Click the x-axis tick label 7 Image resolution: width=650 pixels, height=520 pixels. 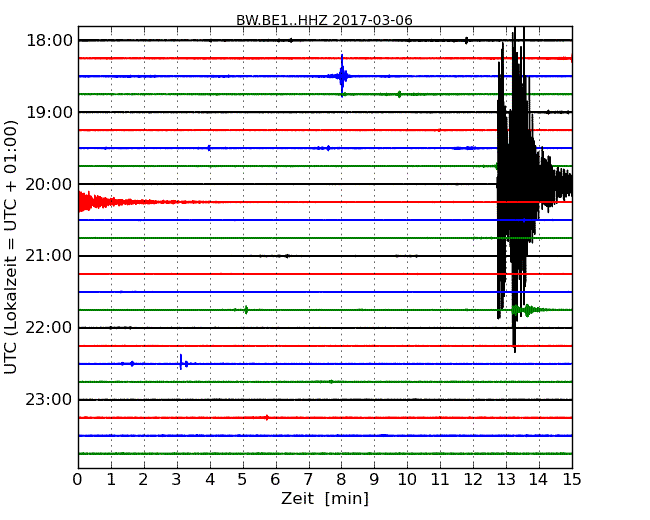tap(308, 480)
